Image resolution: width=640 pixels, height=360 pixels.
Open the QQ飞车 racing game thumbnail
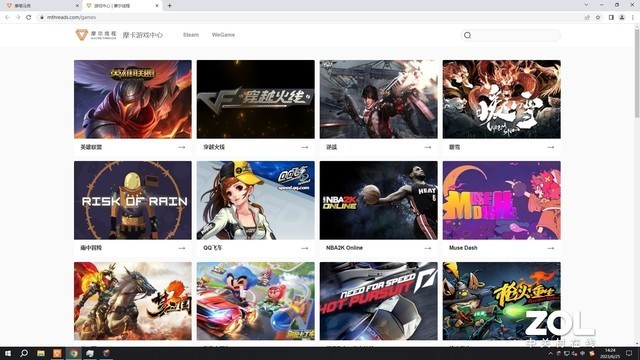click(x=256, y=200)
